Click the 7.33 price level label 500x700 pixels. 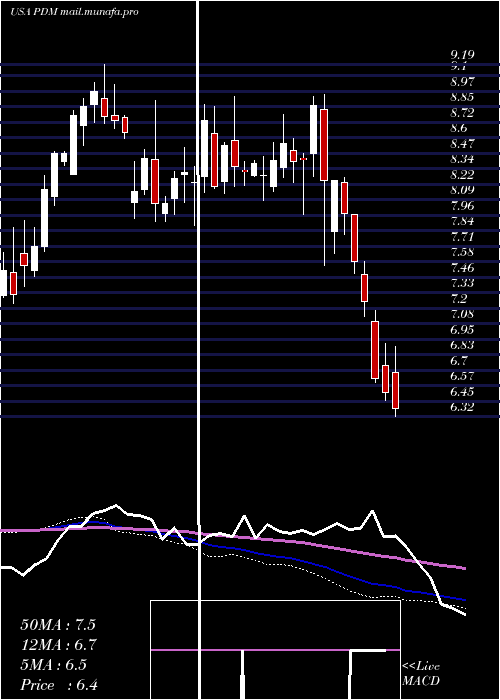tap(462, 283)
